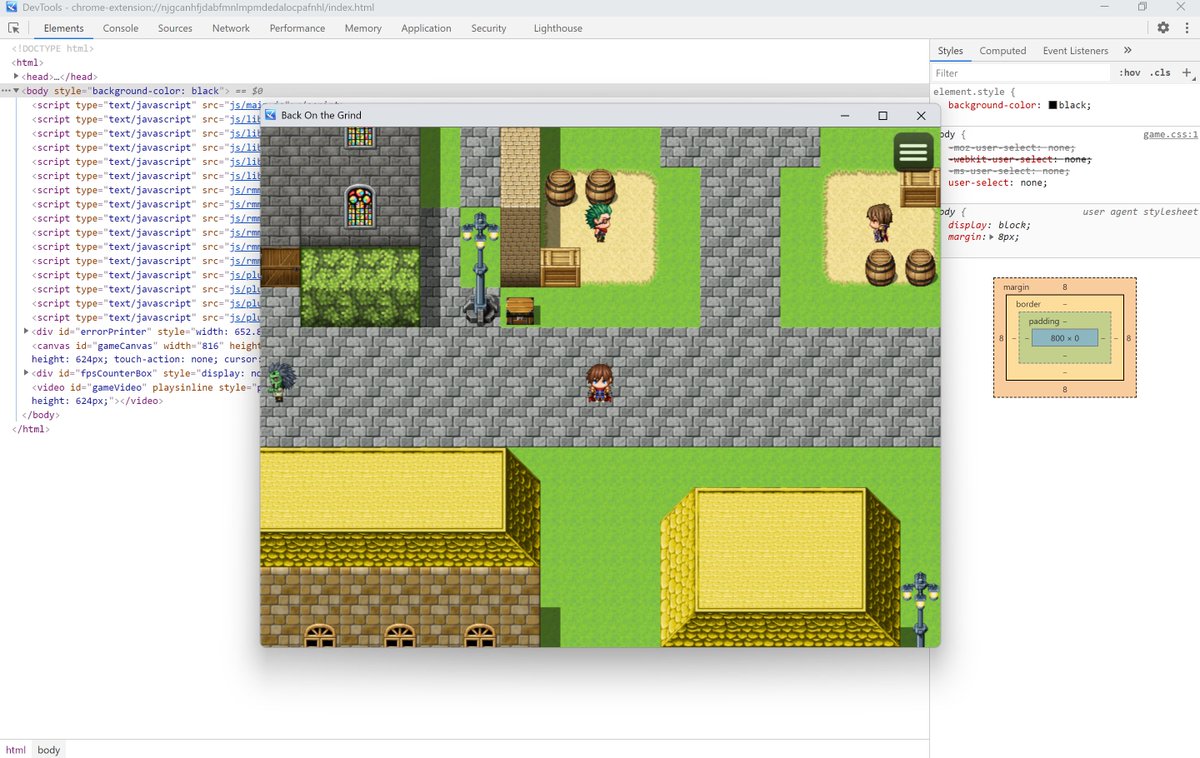The image size is (1200, 758).
Task: Expand the fpsCounterBox div node
Action: 27,372
